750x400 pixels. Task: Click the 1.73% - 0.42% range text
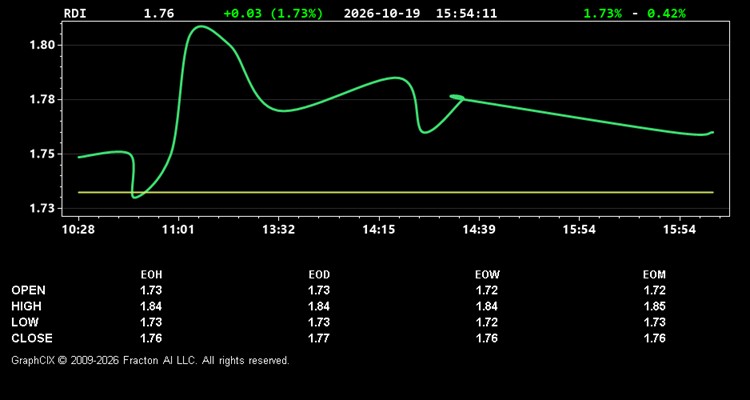(x=634, y=13)
